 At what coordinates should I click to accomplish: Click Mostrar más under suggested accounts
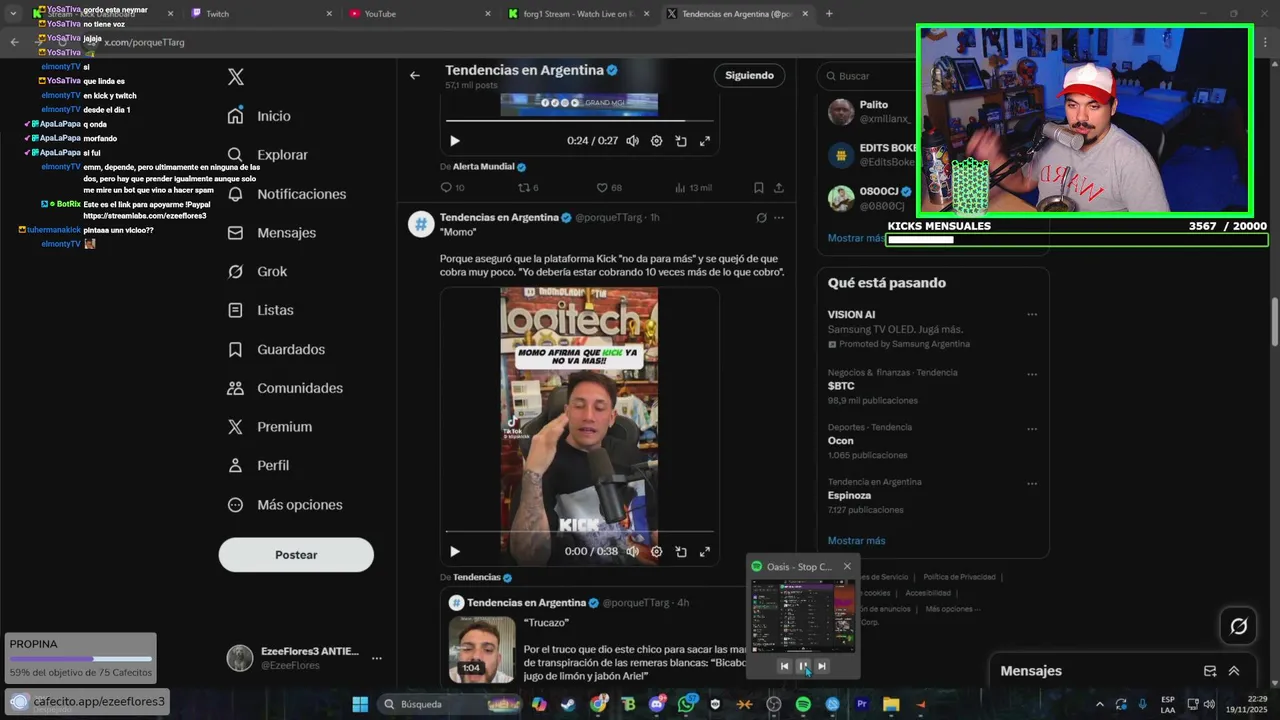point(856,238)
